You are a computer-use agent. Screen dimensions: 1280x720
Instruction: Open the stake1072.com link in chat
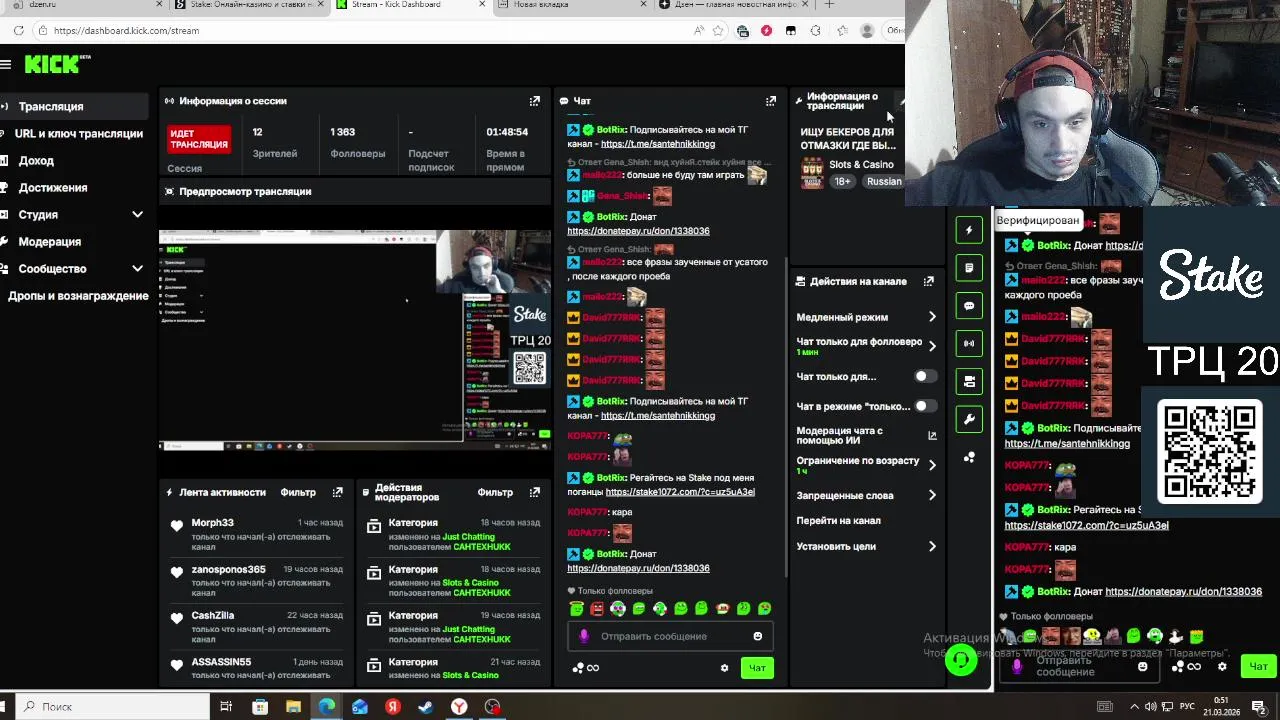680,492
